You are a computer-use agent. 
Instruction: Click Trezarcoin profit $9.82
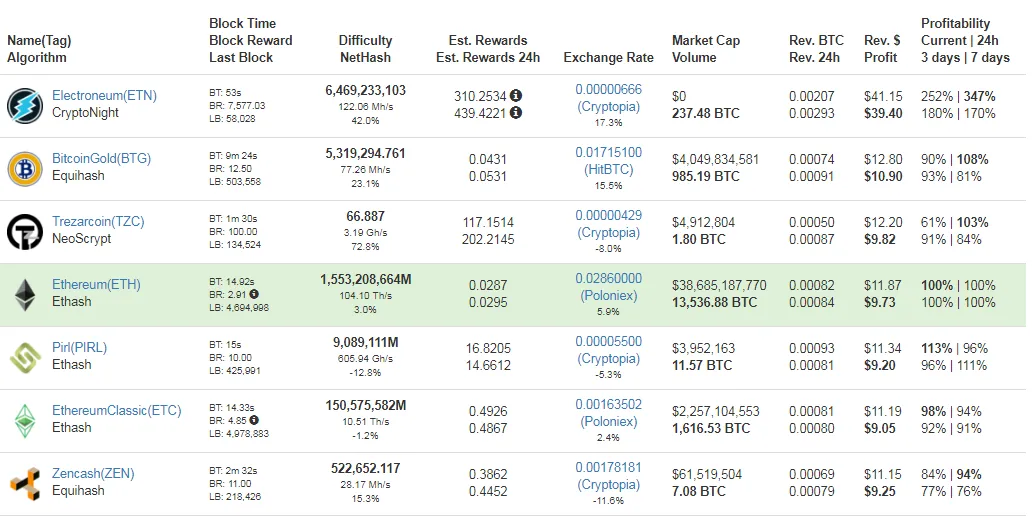[x=879, y=239]
